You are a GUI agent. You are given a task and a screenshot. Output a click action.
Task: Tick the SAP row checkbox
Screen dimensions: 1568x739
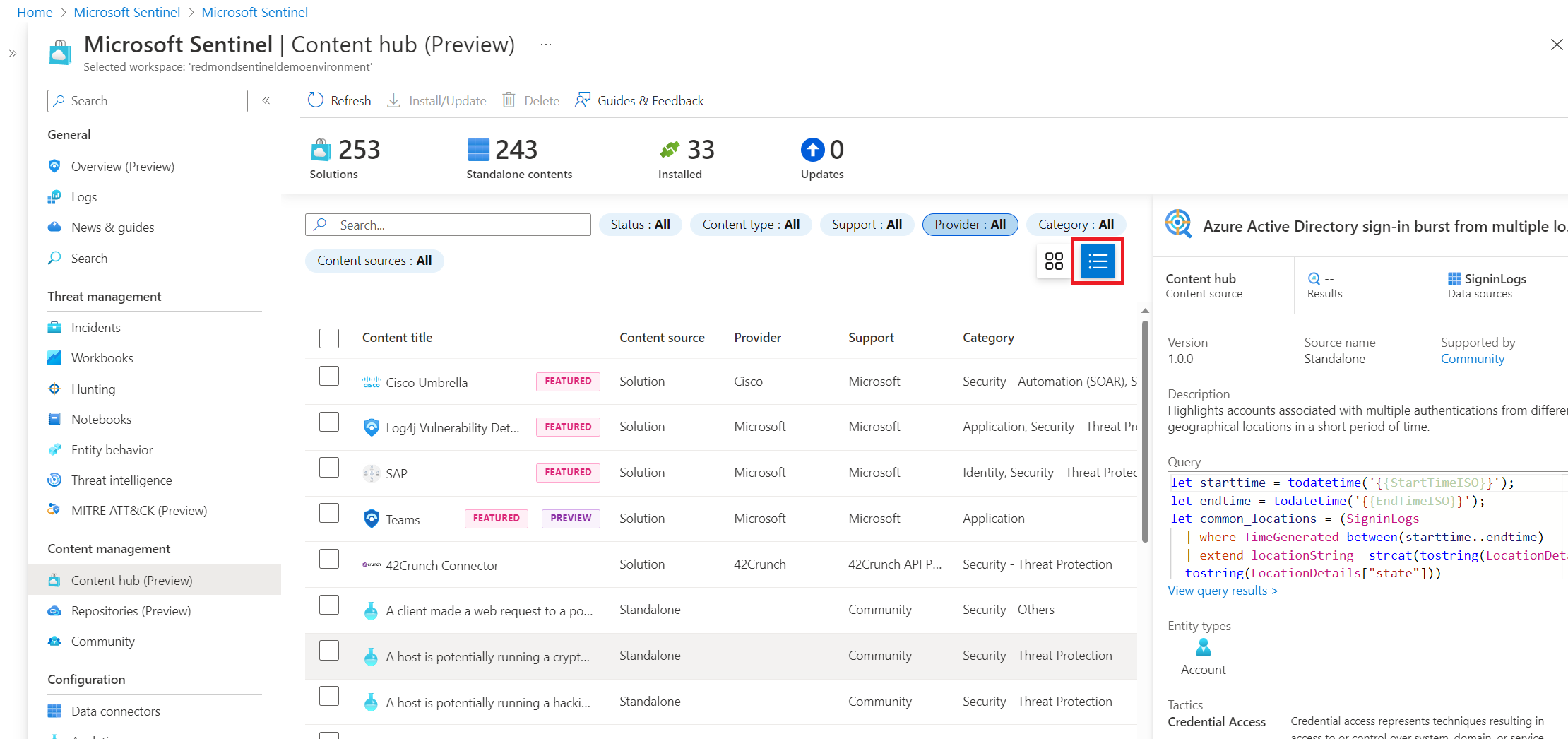[329, 468]
